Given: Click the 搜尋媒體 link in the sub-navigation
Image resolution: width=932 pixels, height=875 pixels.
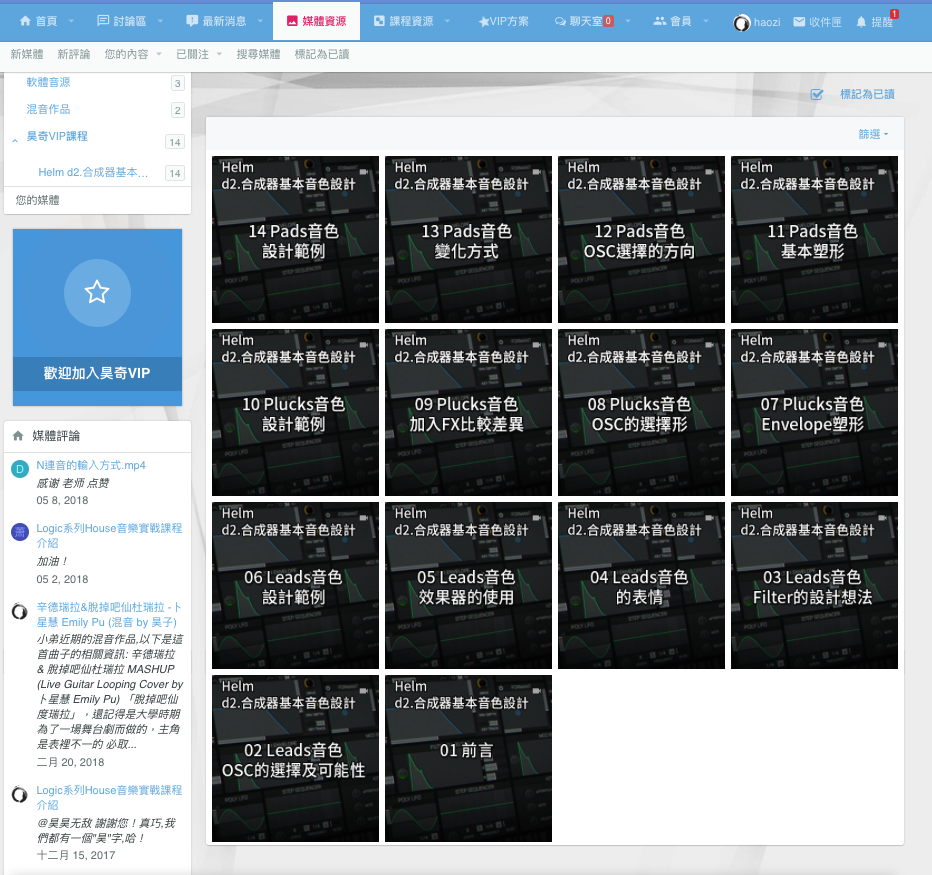Looking at the screenshot, I should click(x=258, y=54).
